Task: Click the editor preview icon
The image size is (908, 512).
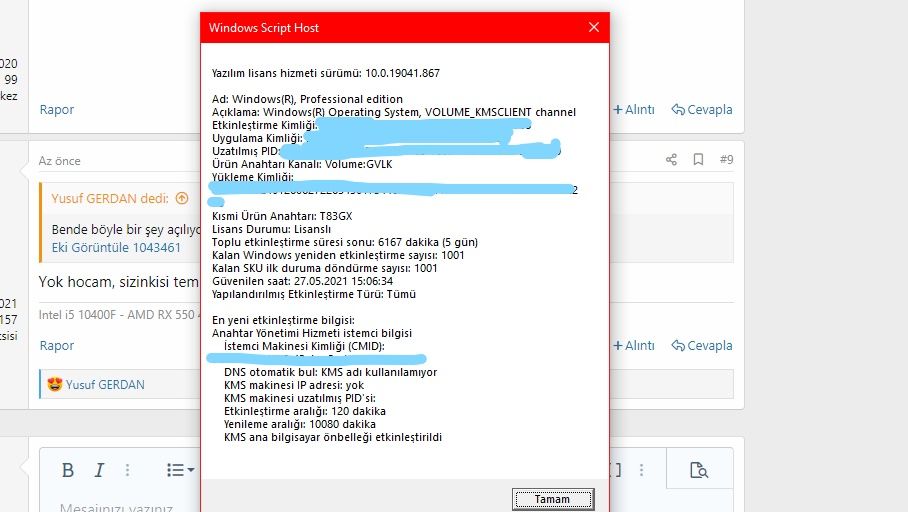Action: (699, 470)
